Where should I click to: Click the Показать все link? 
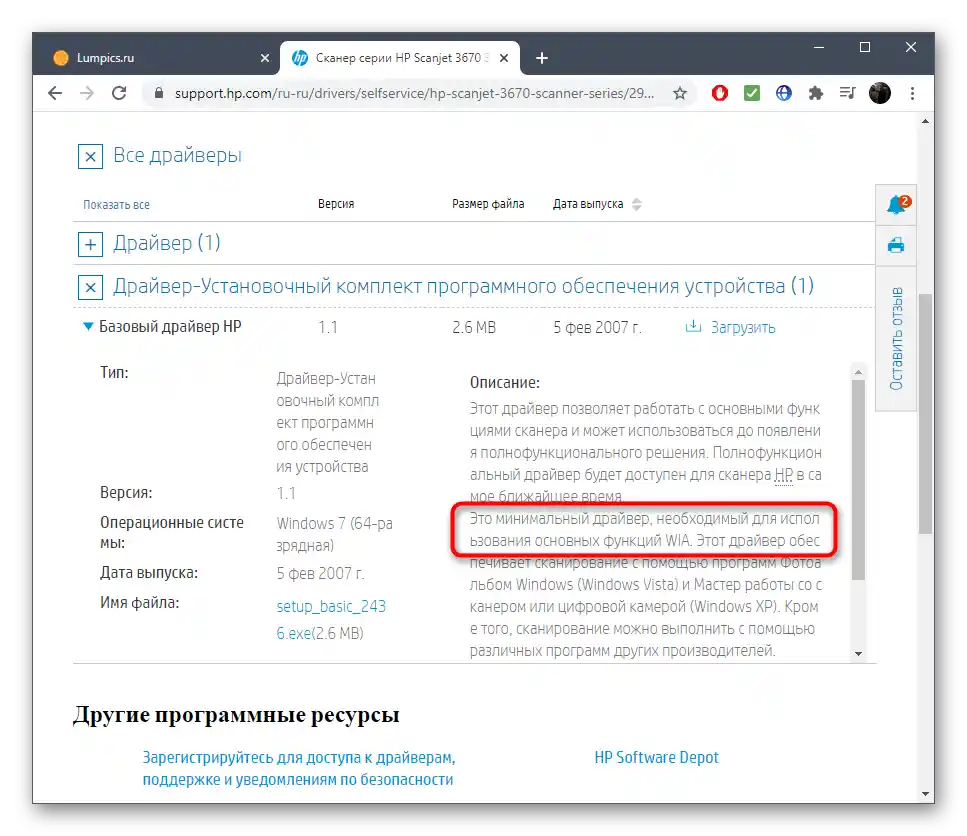coord(117,205)
